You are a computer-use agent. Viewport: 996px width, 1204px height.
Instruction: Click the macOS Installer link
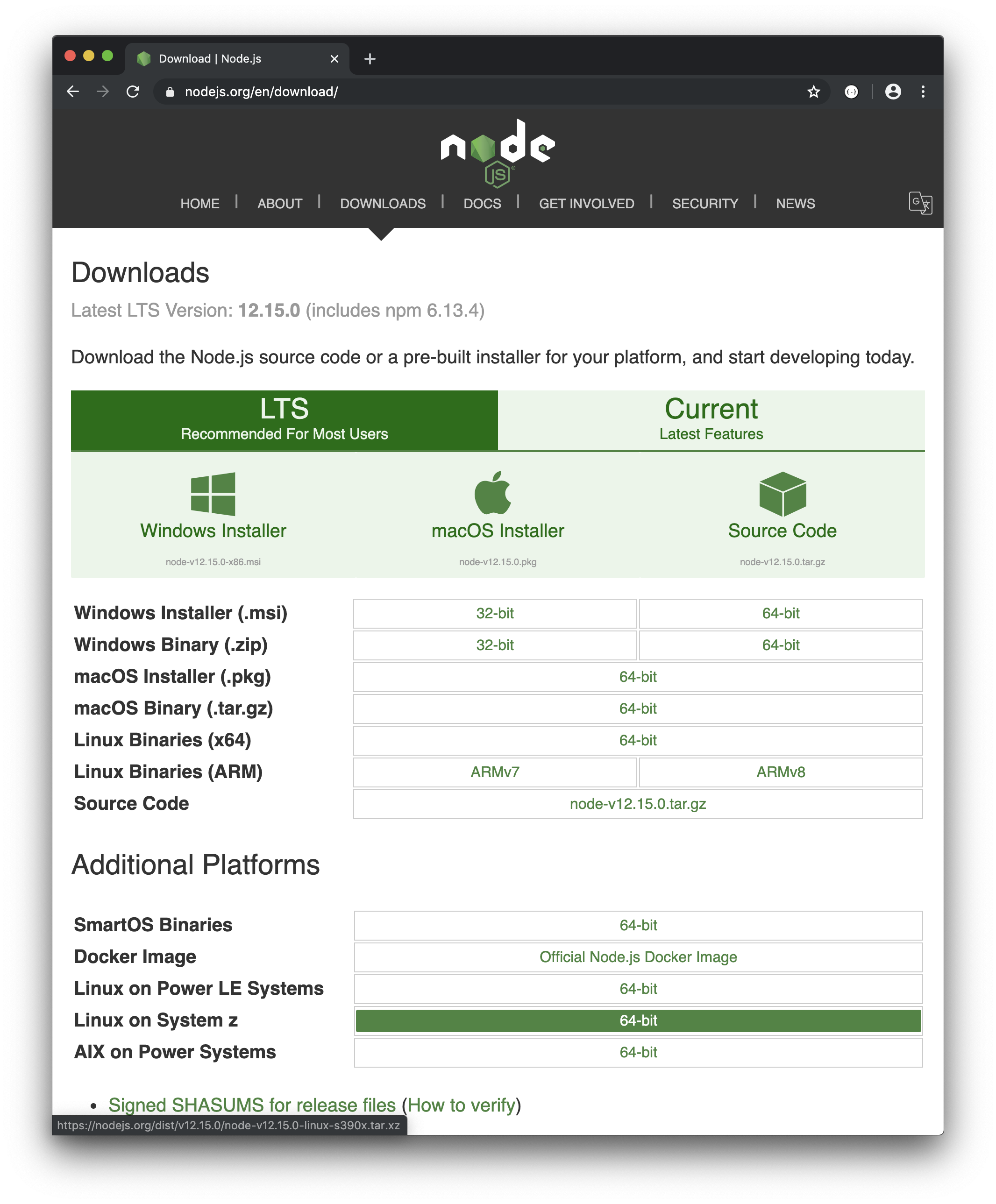point(498,531)
